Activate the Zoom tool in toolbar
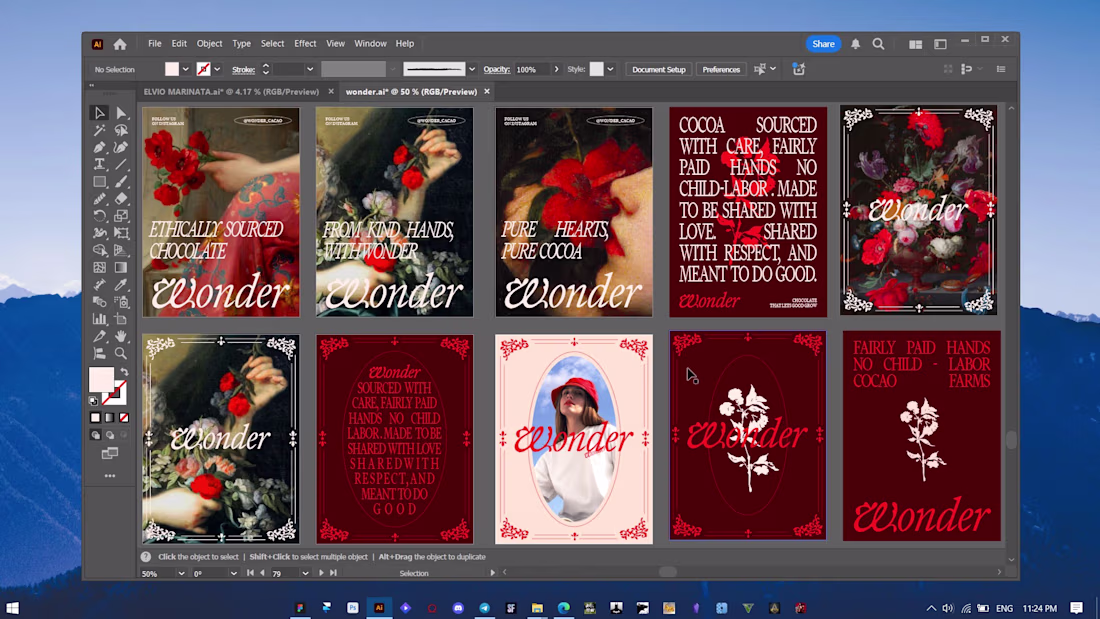The image size is (1100, 619). point(121,353)
